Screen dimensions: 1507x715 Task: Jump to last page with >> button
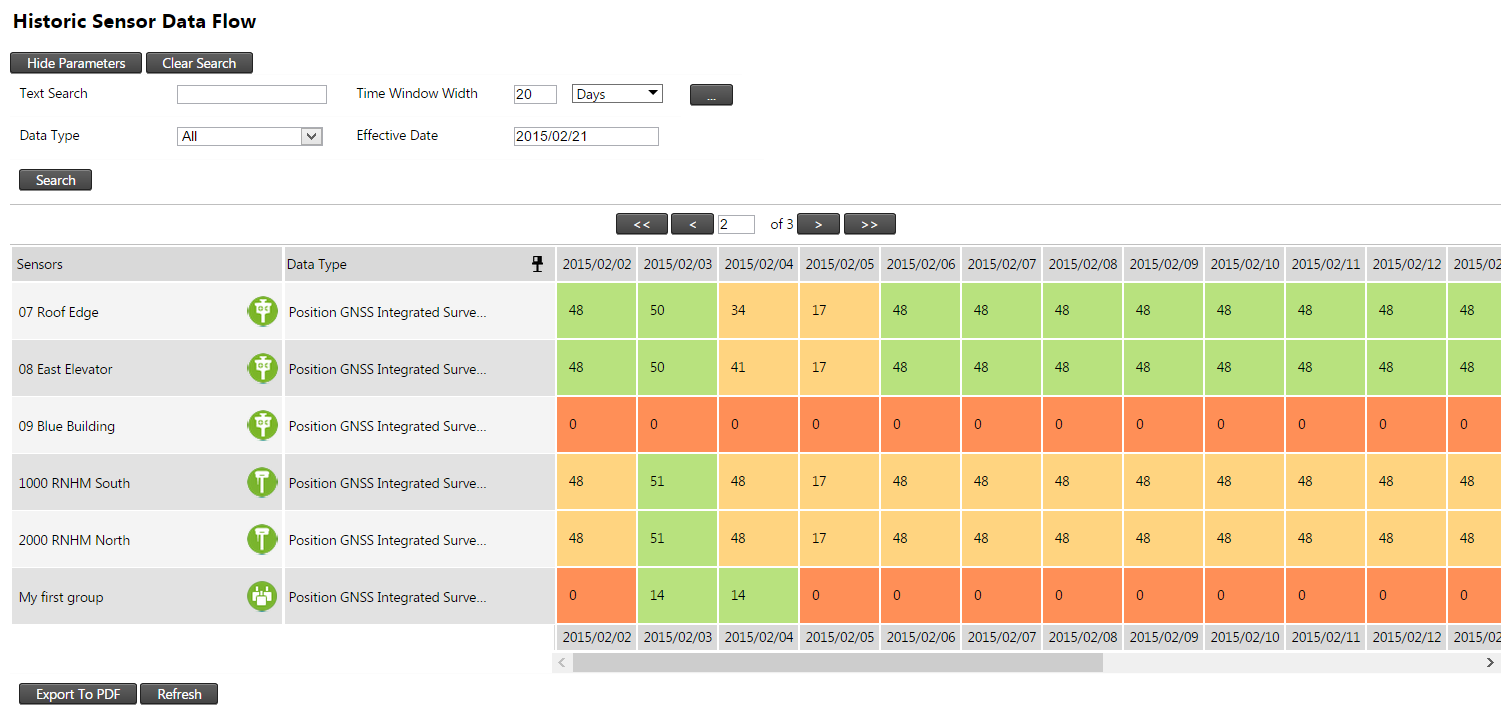click(869, 224)
